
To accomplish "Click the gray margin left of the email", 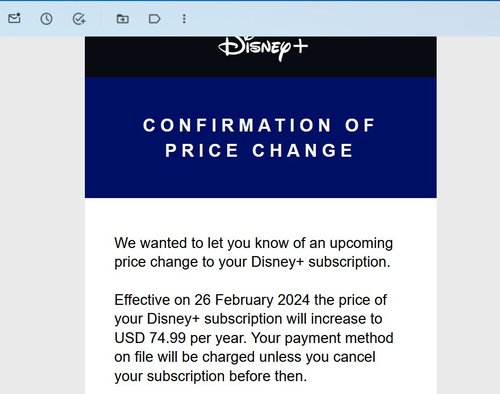I will coord(42,213).
